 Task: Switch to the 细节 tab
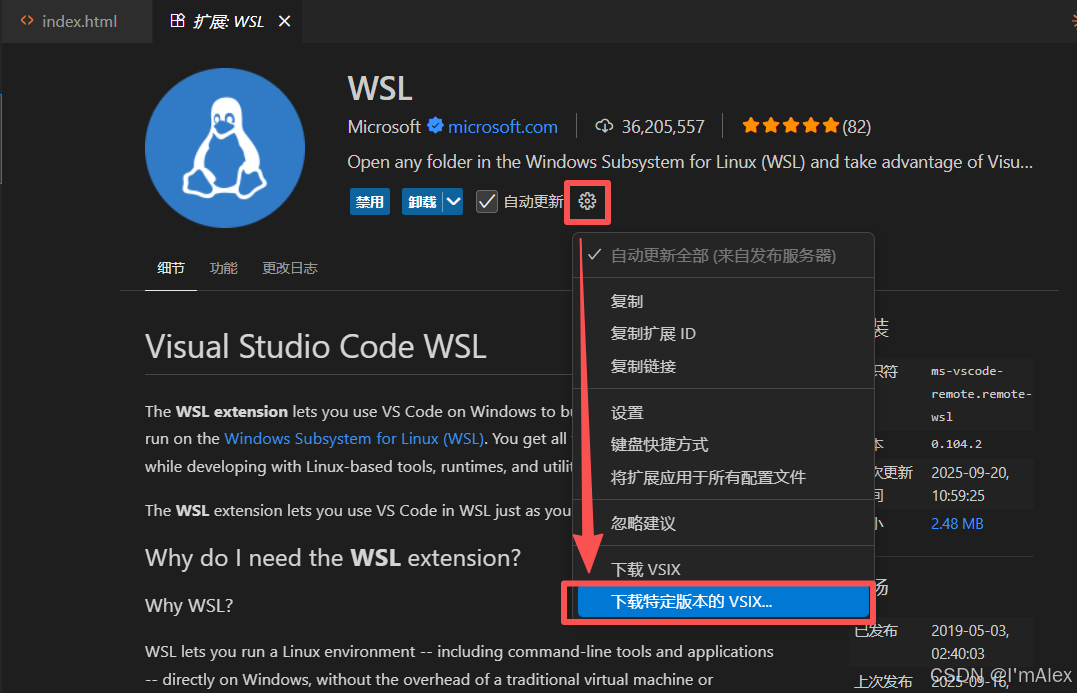pos(171,268)
